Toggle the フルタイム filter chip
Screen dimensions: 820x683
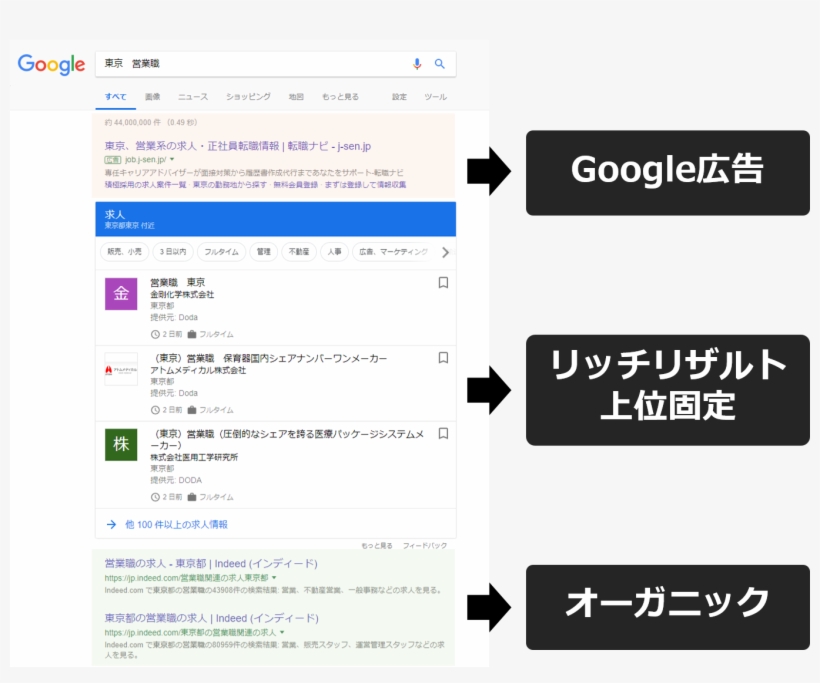point(223,252)
